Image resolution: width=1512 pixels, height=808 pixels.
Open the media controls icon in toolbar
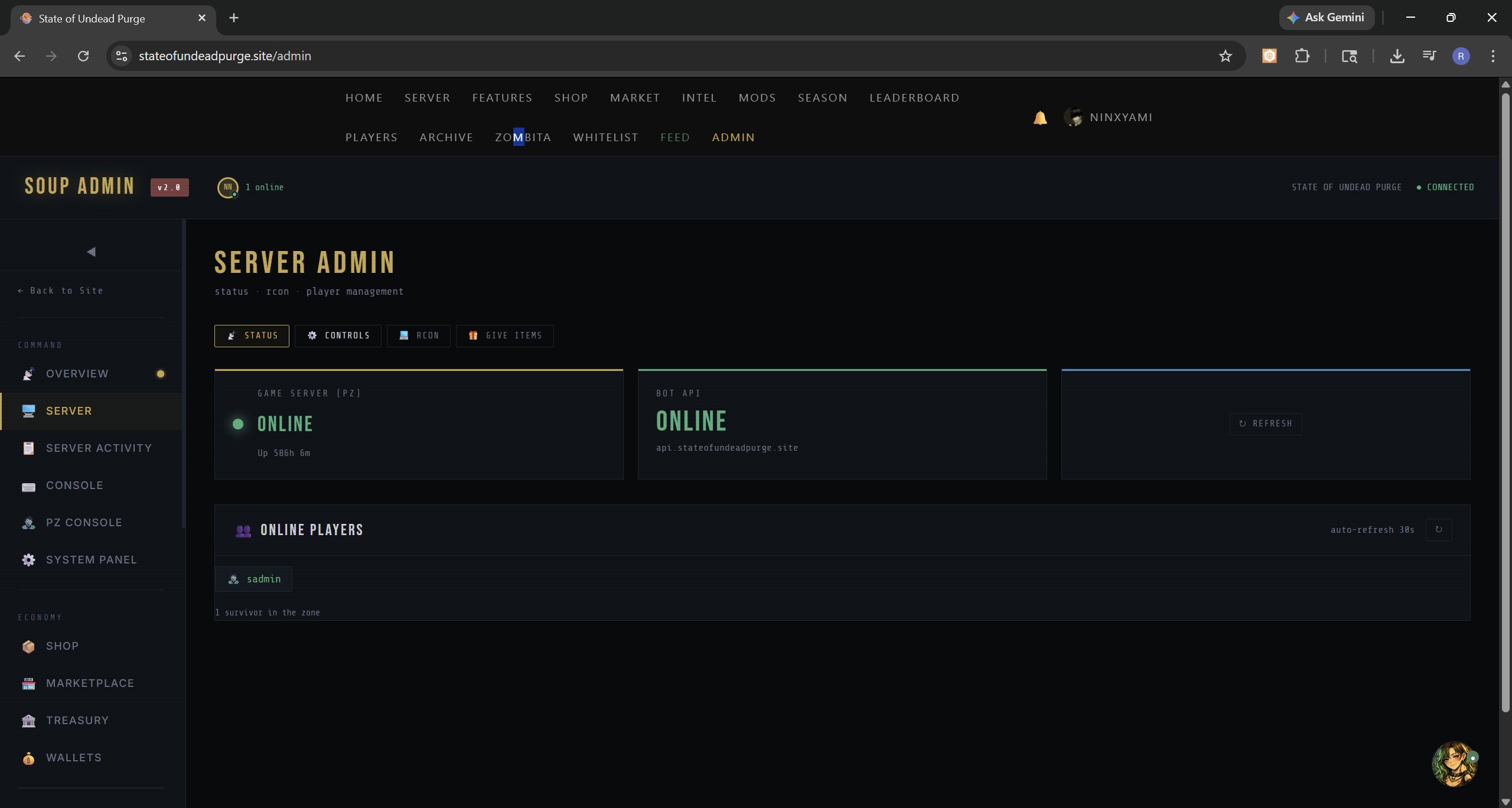pyautogui.click(x=1429, y=56)
